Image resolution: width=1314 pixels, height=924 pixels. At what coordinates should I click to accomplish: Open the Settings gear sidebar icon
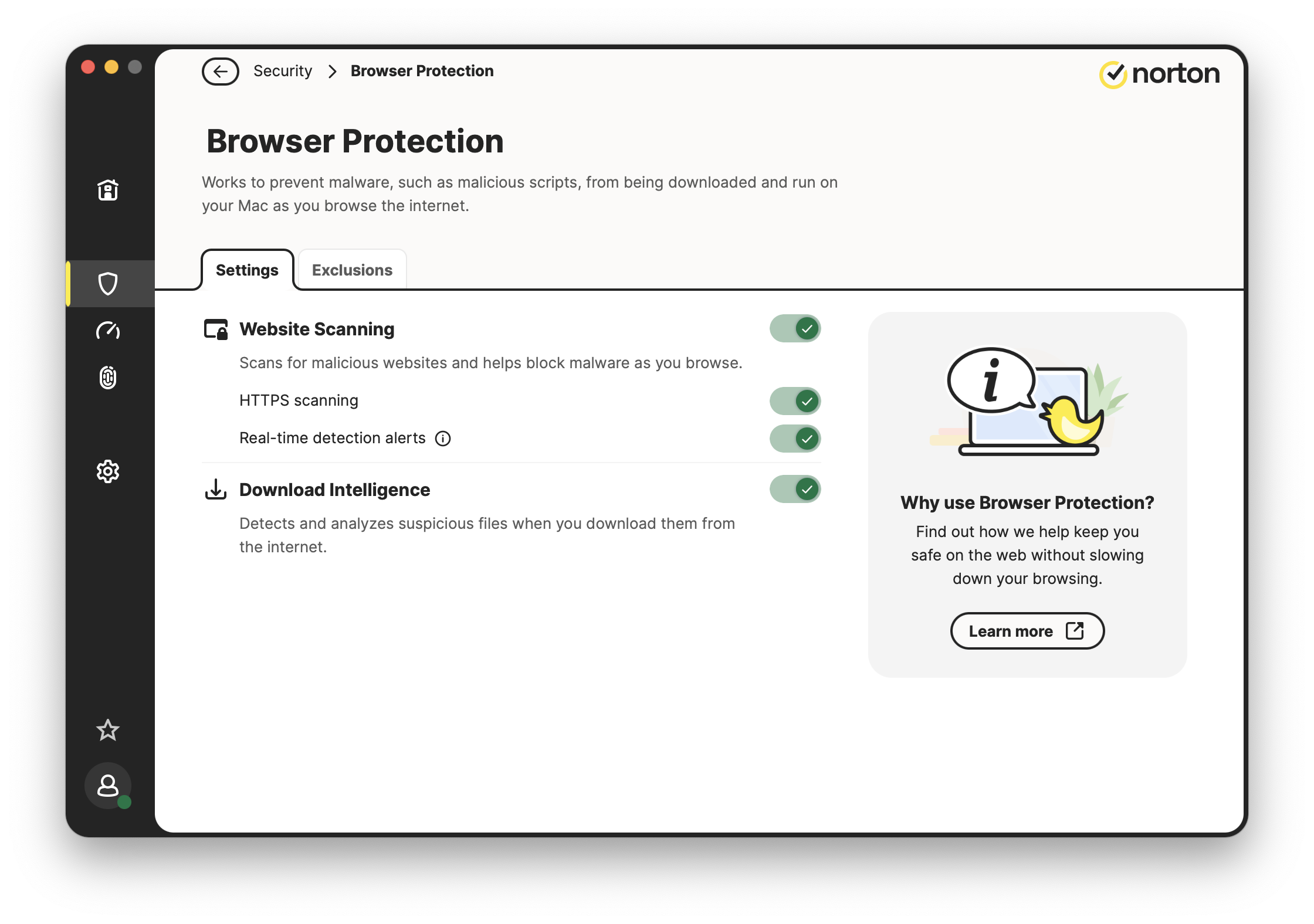[108, 471]
